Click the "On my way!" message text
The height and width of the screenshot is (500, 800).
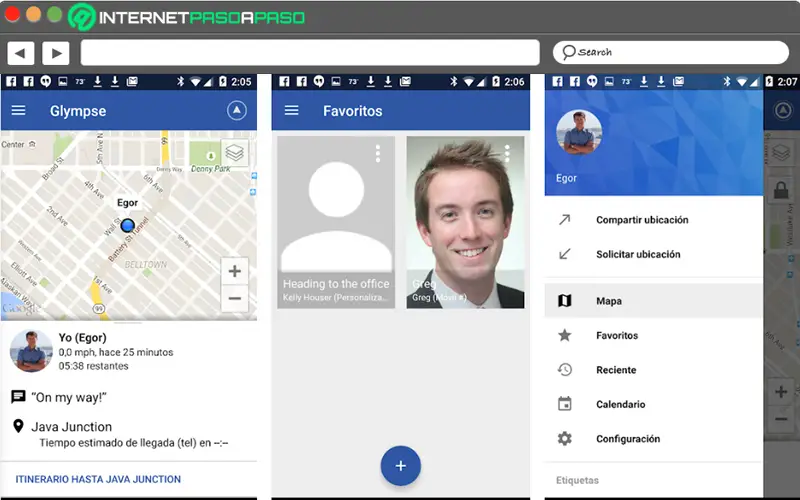pos(69,397)
